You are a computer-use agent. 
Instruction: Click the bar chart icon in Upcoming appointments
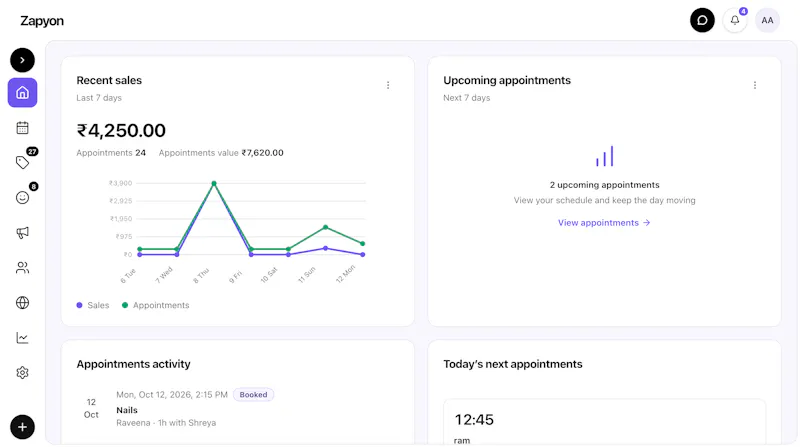605,156
